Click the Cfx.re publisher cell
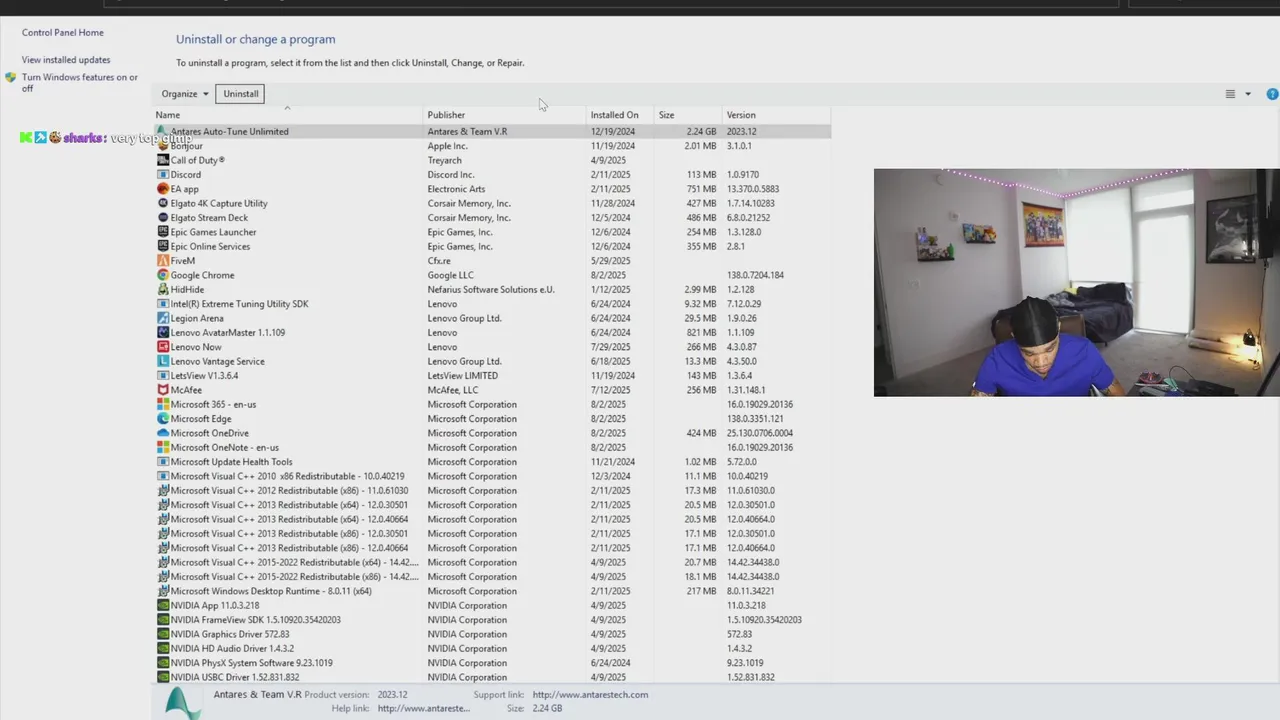This screenshot has width=1280, height=720. (x=439, y=261)
